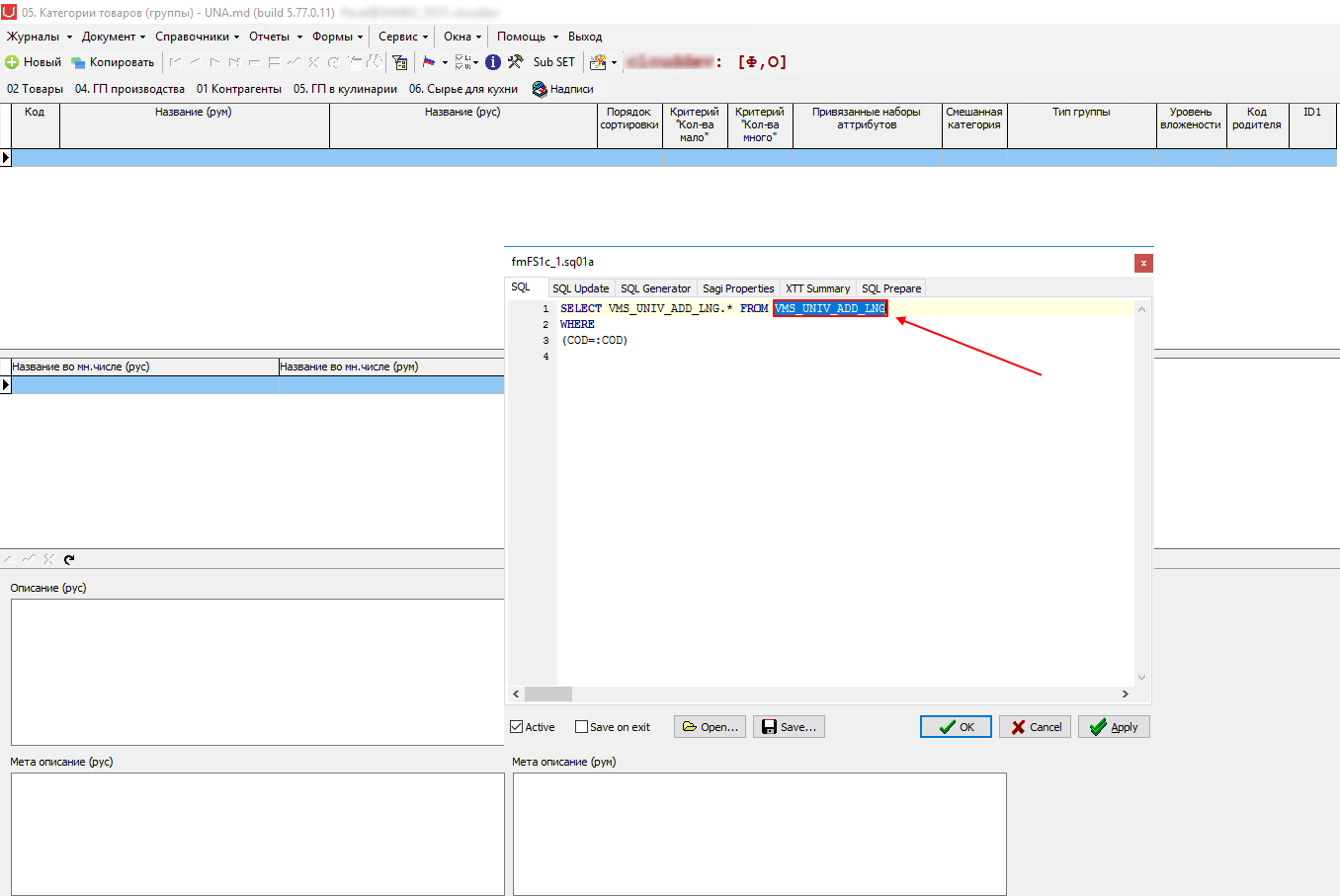1340x896 pixels.
Task: Expand the Отчеты menu arrow
Action: 299,37
